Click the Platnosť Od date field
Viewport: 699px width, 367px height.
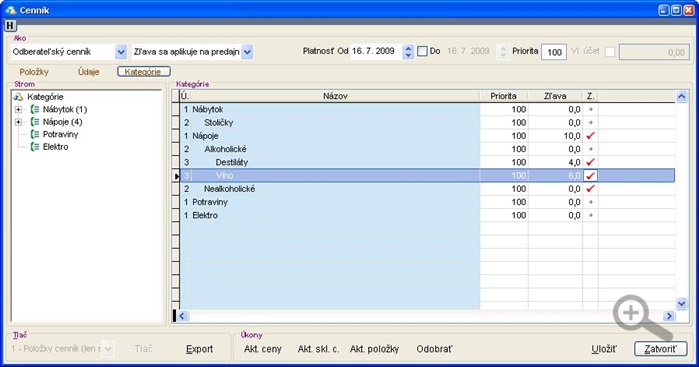coord(377,51)
